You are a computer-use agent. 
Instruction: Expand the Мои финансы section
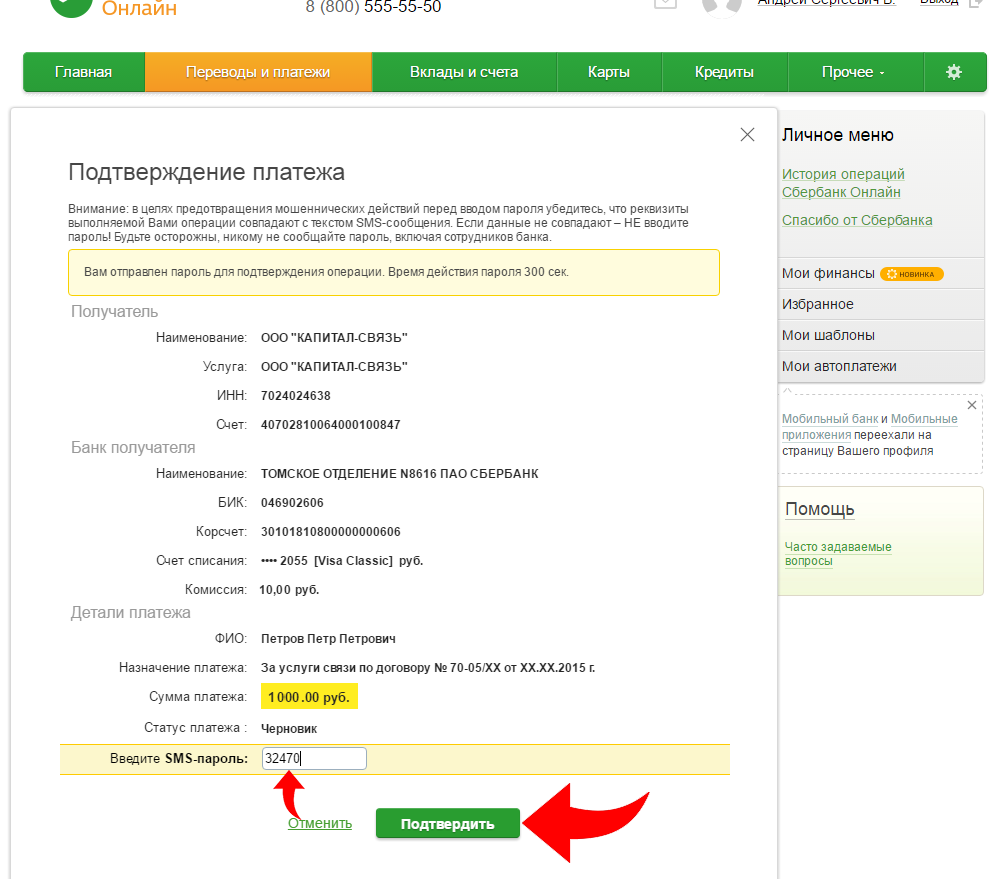(x=881, y=273)
